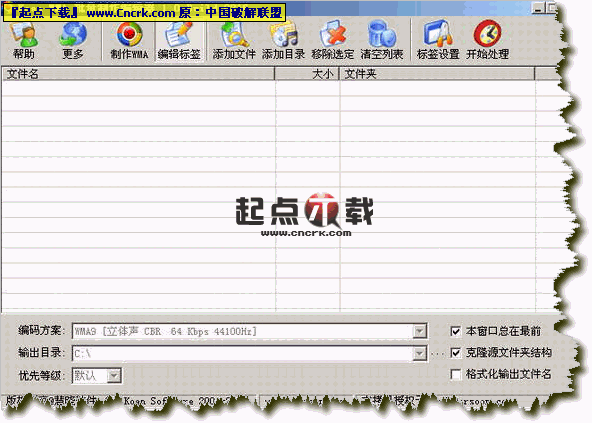Clear the list with 清空列表
The width and height of the screenshot is (592, 423).
[382, 41]
